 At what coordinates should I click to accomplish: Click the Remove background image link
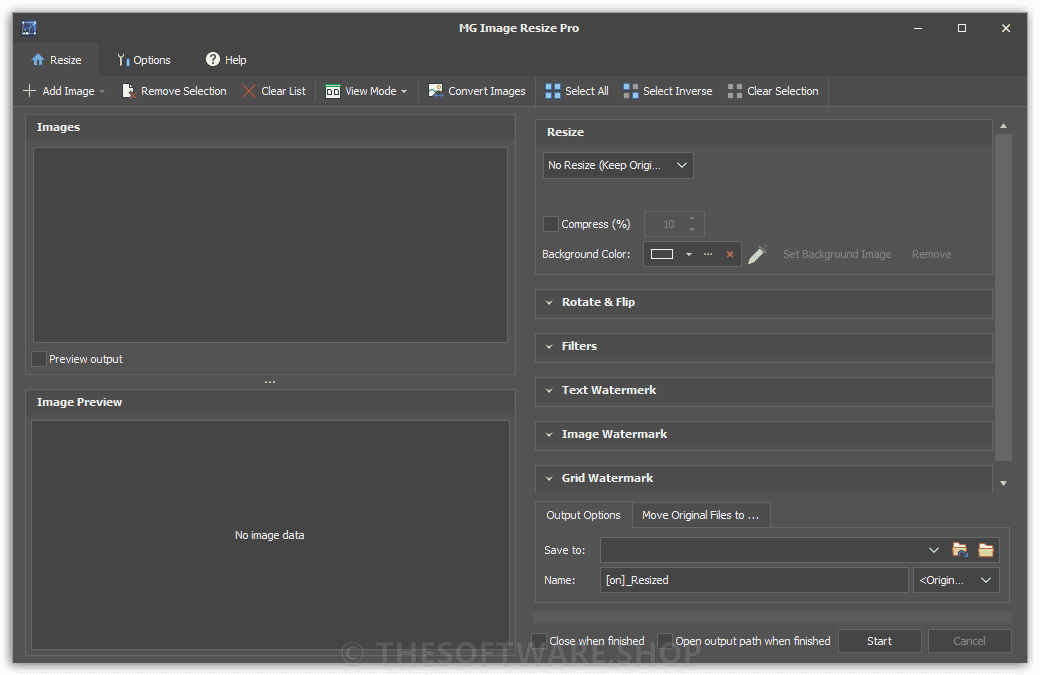931,254
